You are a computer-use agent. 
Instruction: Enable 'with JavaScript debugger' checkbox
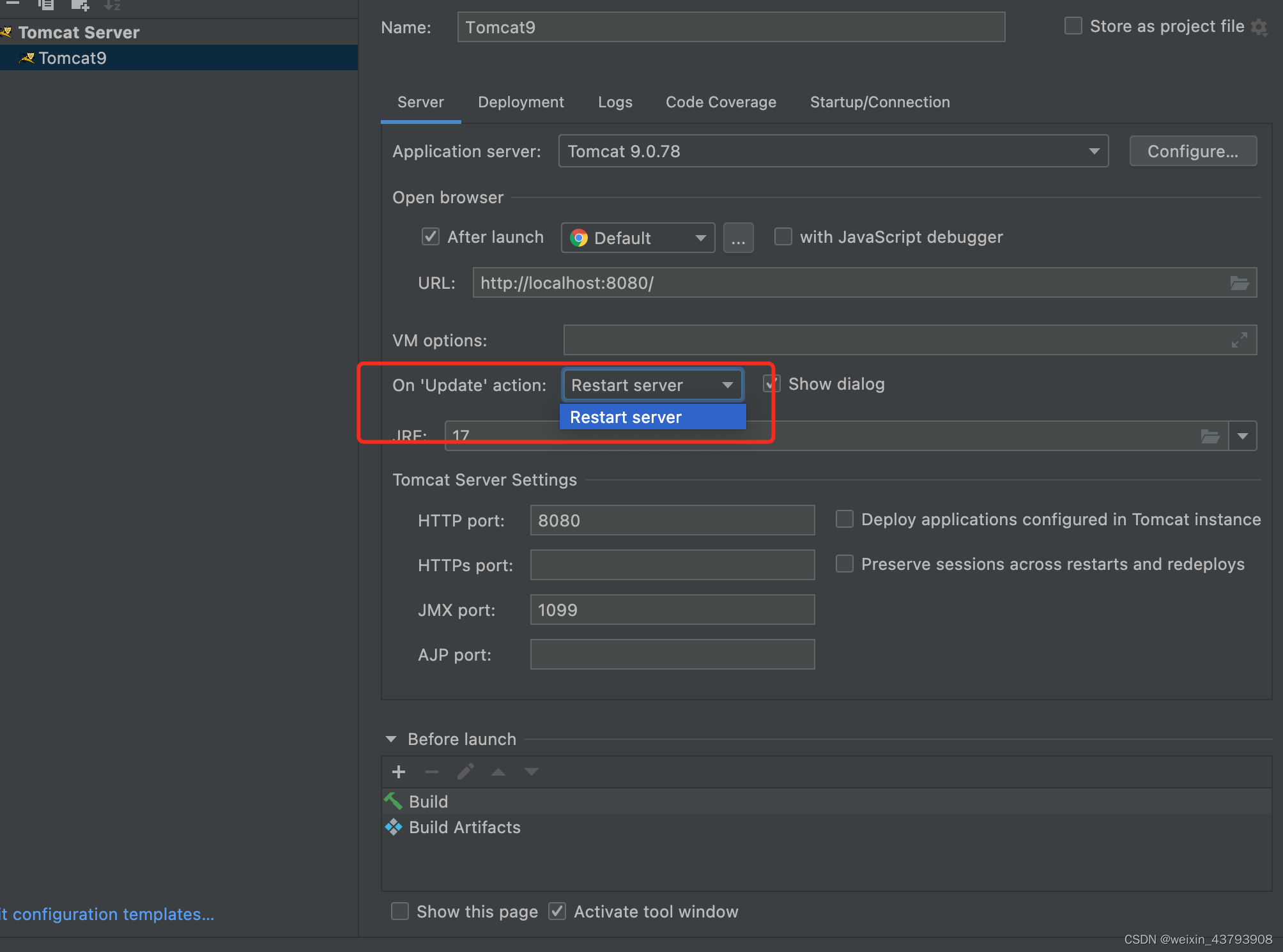click(x=781, y=237)
